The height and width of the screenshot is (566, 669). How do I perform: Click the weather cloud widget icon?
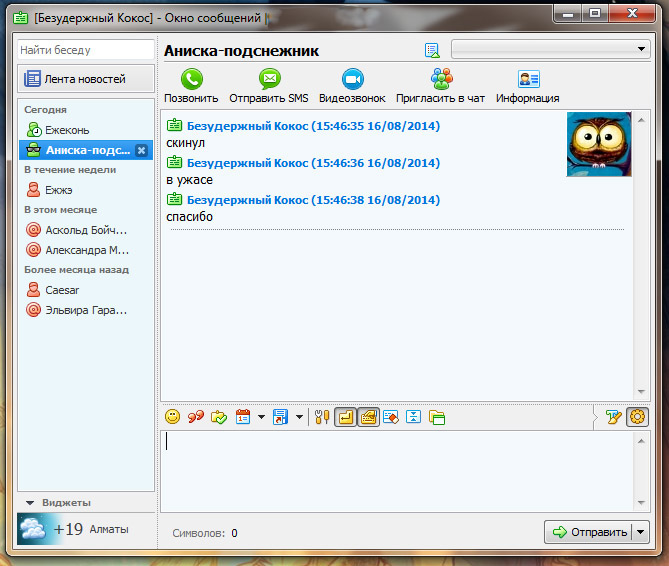coord(32,529)
